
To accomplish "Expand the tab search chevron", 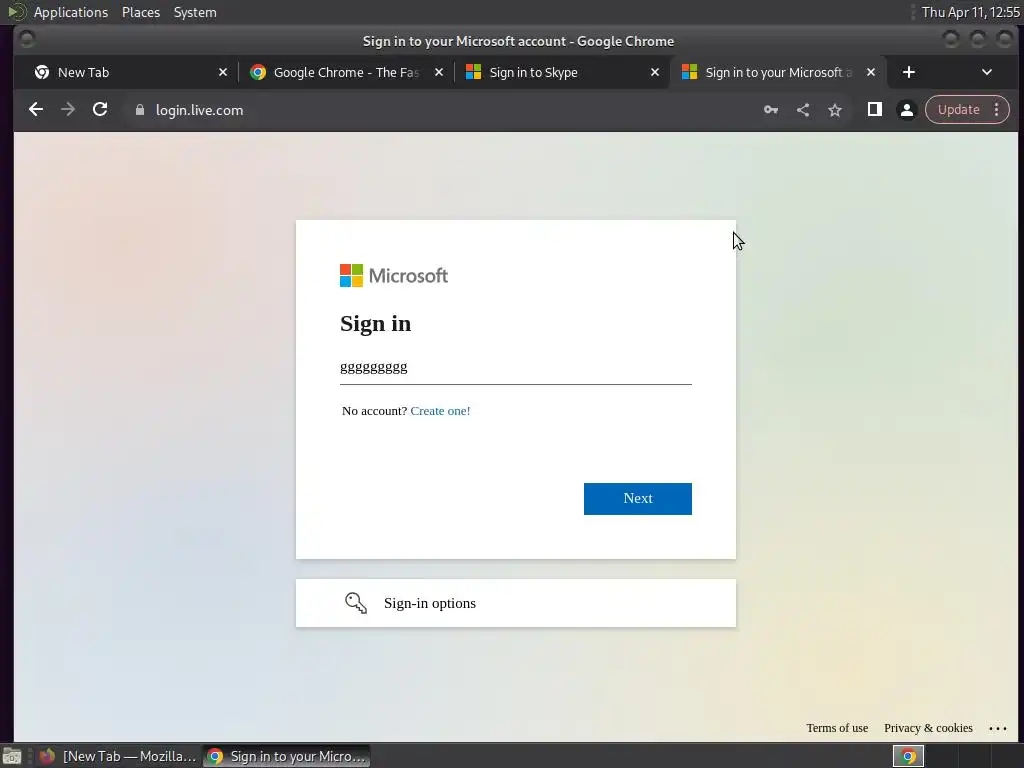I will click(x=987, y=72).
